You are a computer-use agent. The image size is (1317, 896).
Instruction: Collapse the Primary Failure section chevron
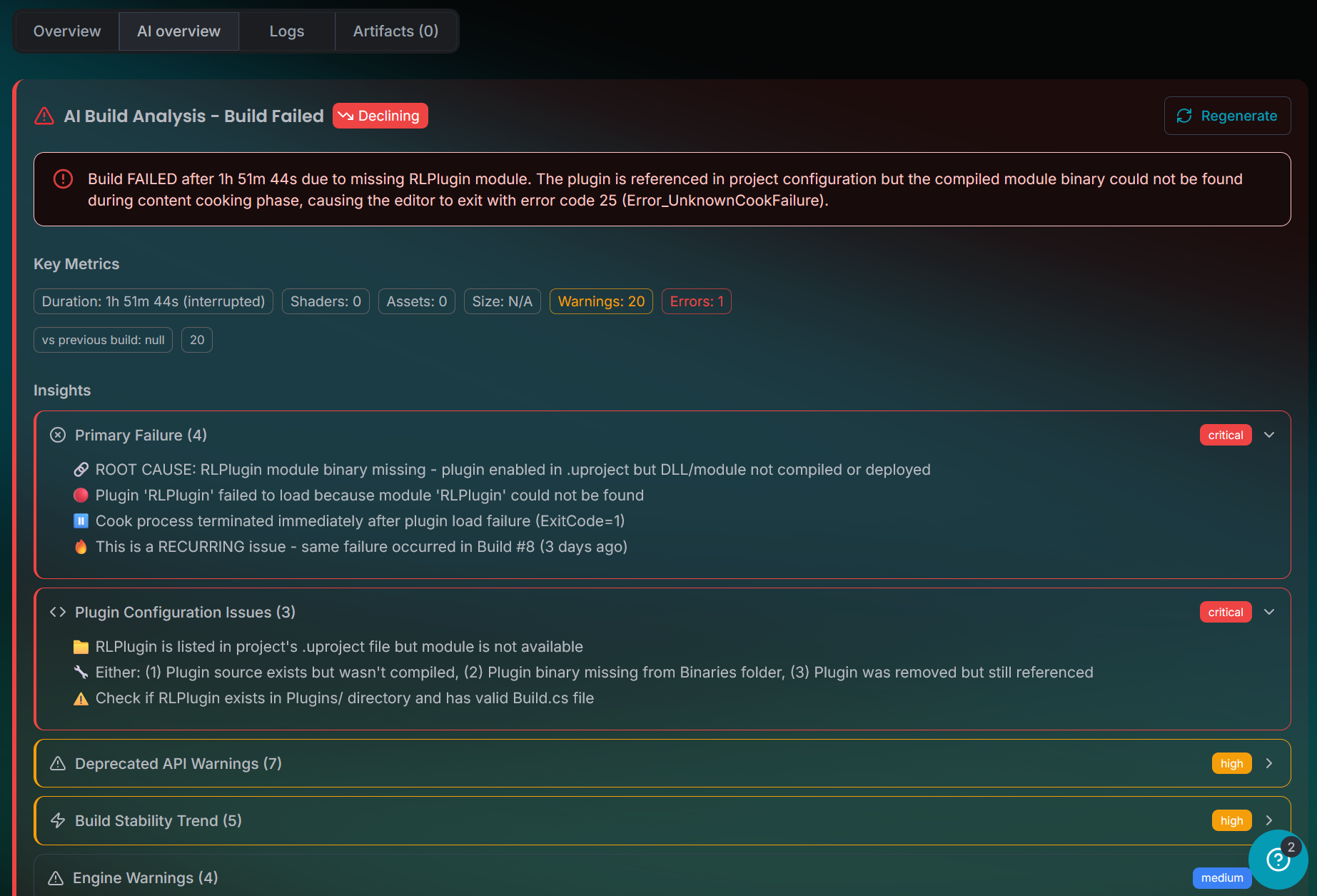pyautogui.click(x=1269, y=435)
